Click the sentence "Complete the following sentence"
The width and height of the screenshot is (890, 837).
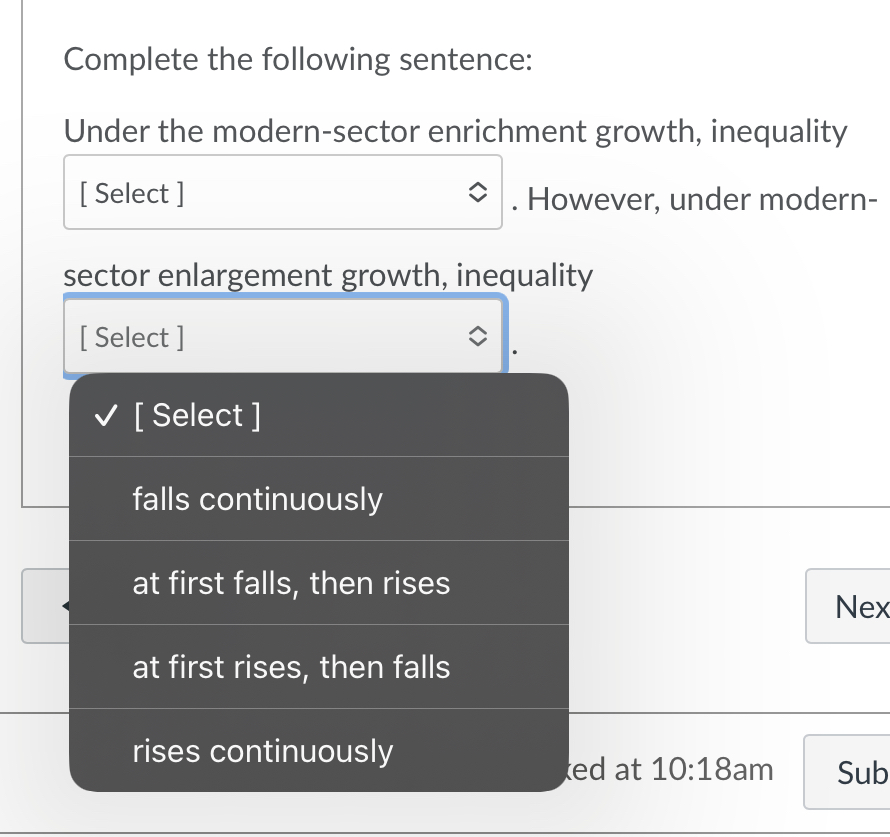[297, 59]
